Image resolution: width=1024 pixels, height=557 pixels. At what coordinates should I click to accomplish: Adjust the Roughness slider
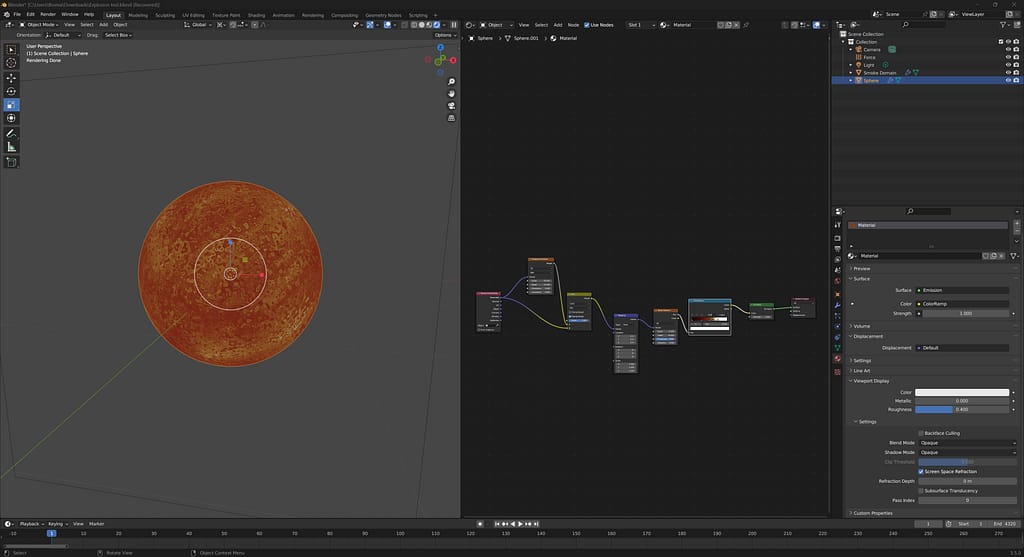pos(962,409)
